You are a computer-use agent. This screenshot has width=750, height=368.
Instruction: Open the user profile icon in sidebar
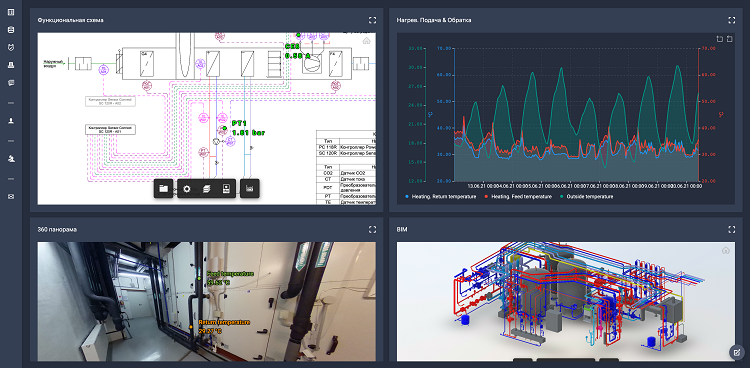click(x=11, y=121)
